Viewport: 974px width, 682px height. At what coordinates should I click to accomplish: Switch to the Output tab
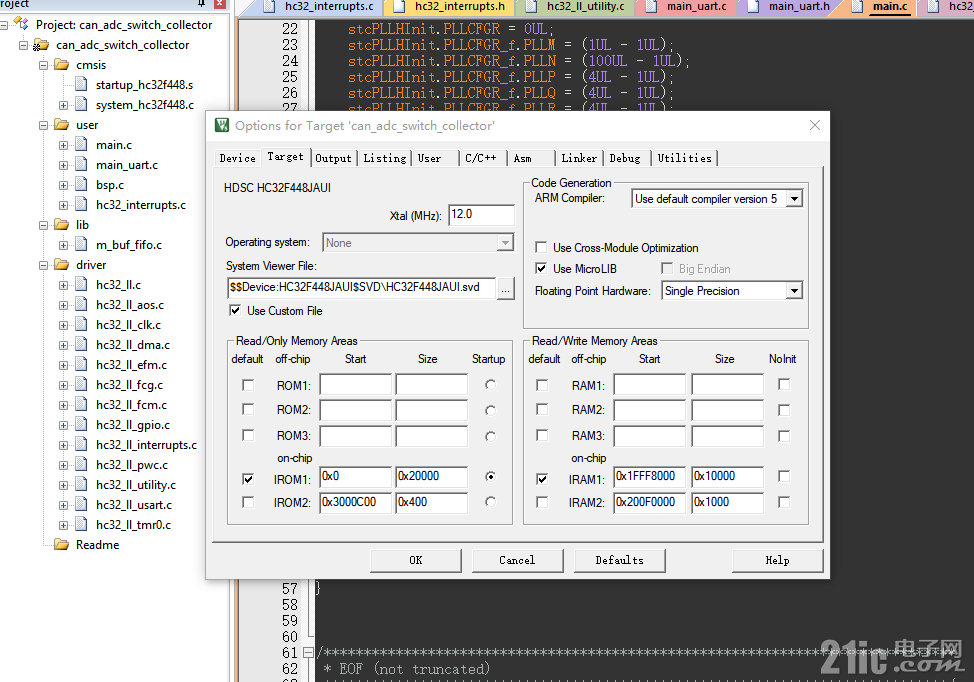[333, 158]
